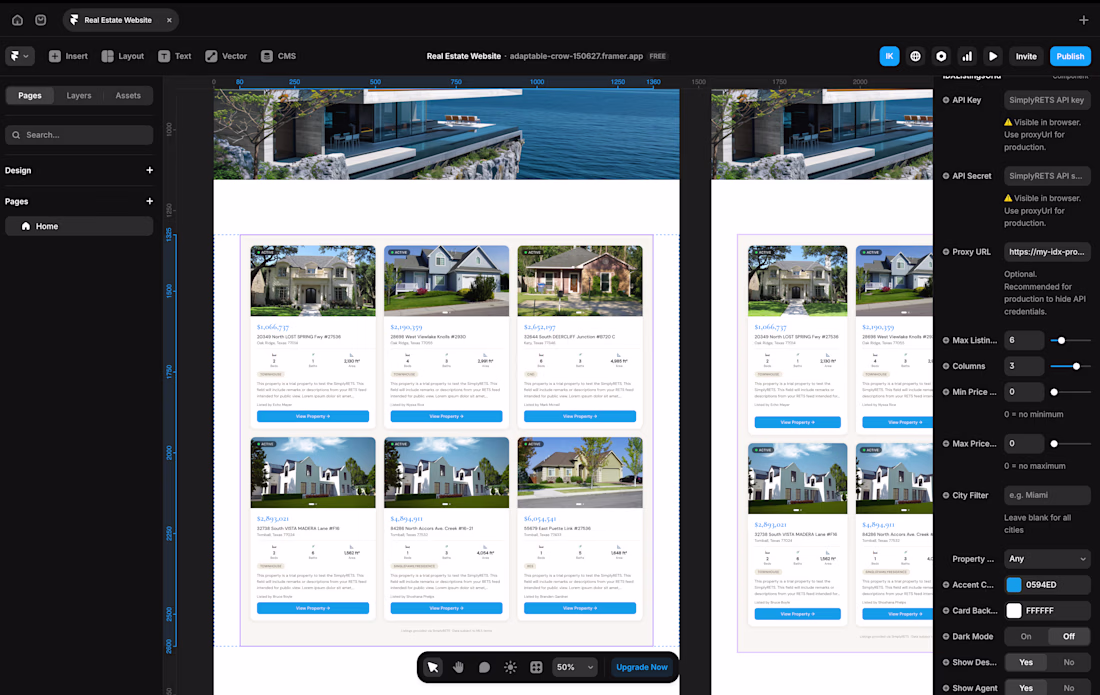The height and width of the screenshot is (695, 1100).
Task: Open the Layout tool
Action: 123,56
